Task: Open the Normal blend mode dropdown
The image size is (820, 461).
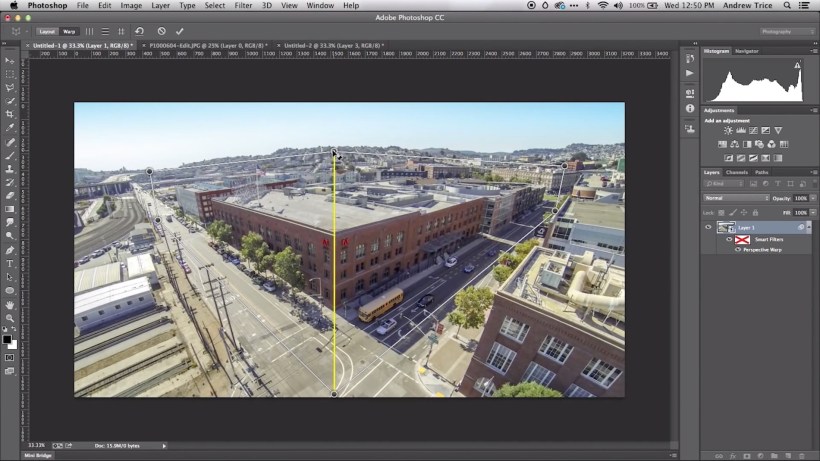Action: [x=737, y=198]
